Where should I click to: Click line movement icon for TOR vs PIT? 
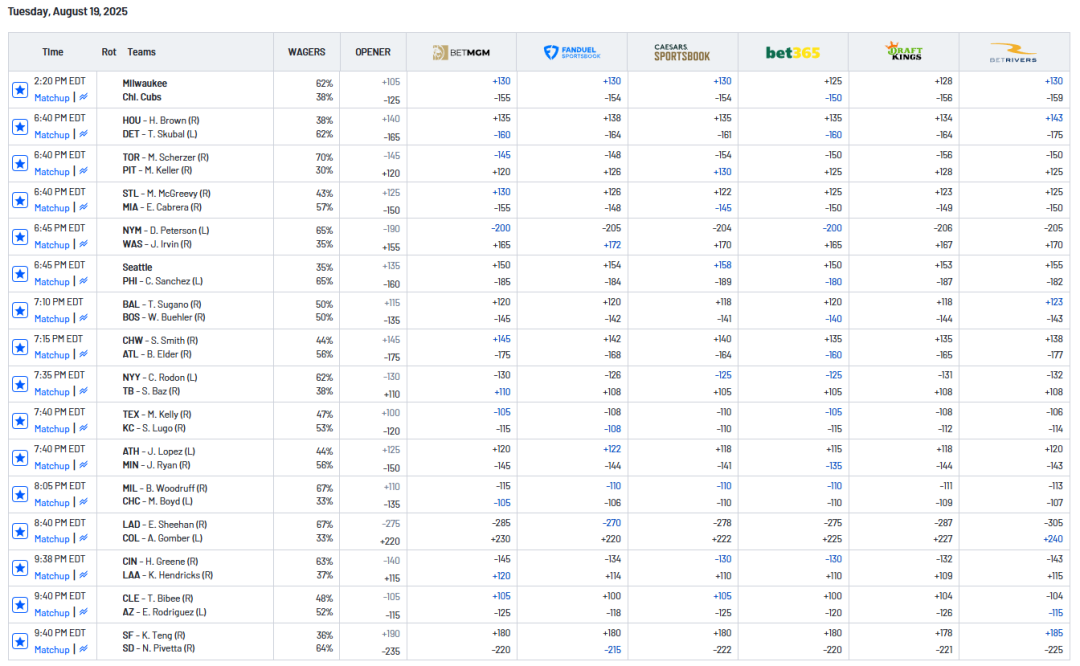tap(83, 171)
